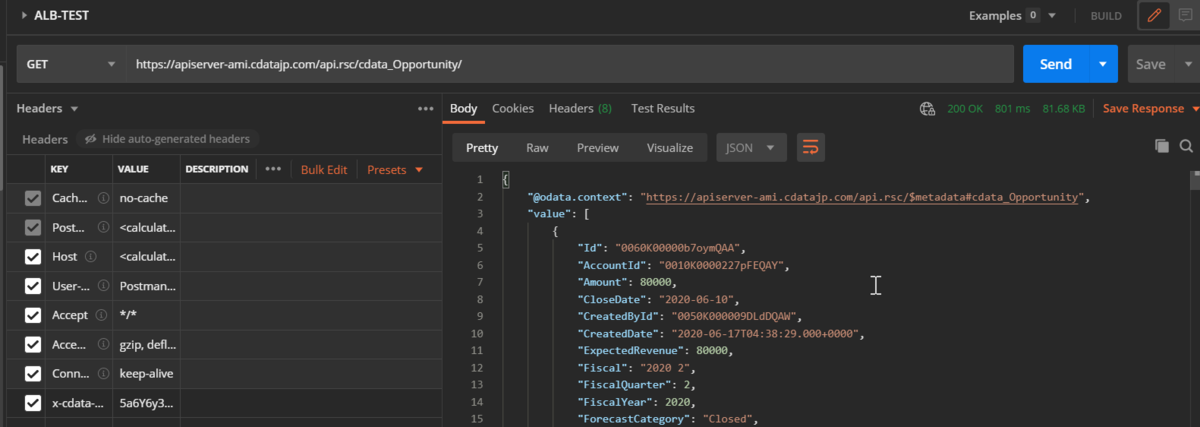The width and height of the screenshot is (1200, 427).
Task: Select the Visualize view tab
Action: [670, 148]
